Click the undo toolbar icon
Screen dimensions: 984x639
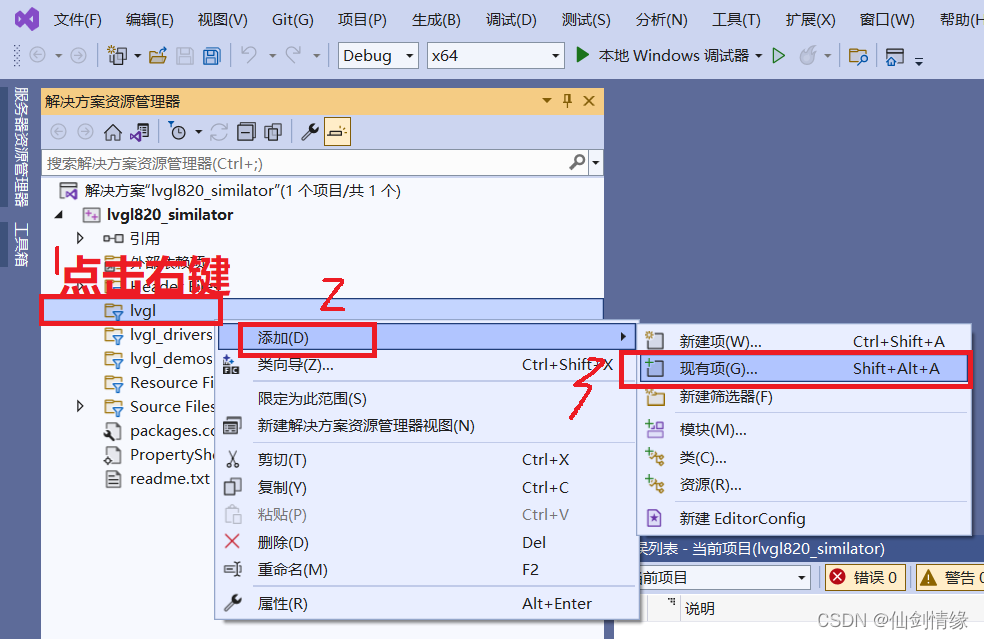click(x=249, y=55)
